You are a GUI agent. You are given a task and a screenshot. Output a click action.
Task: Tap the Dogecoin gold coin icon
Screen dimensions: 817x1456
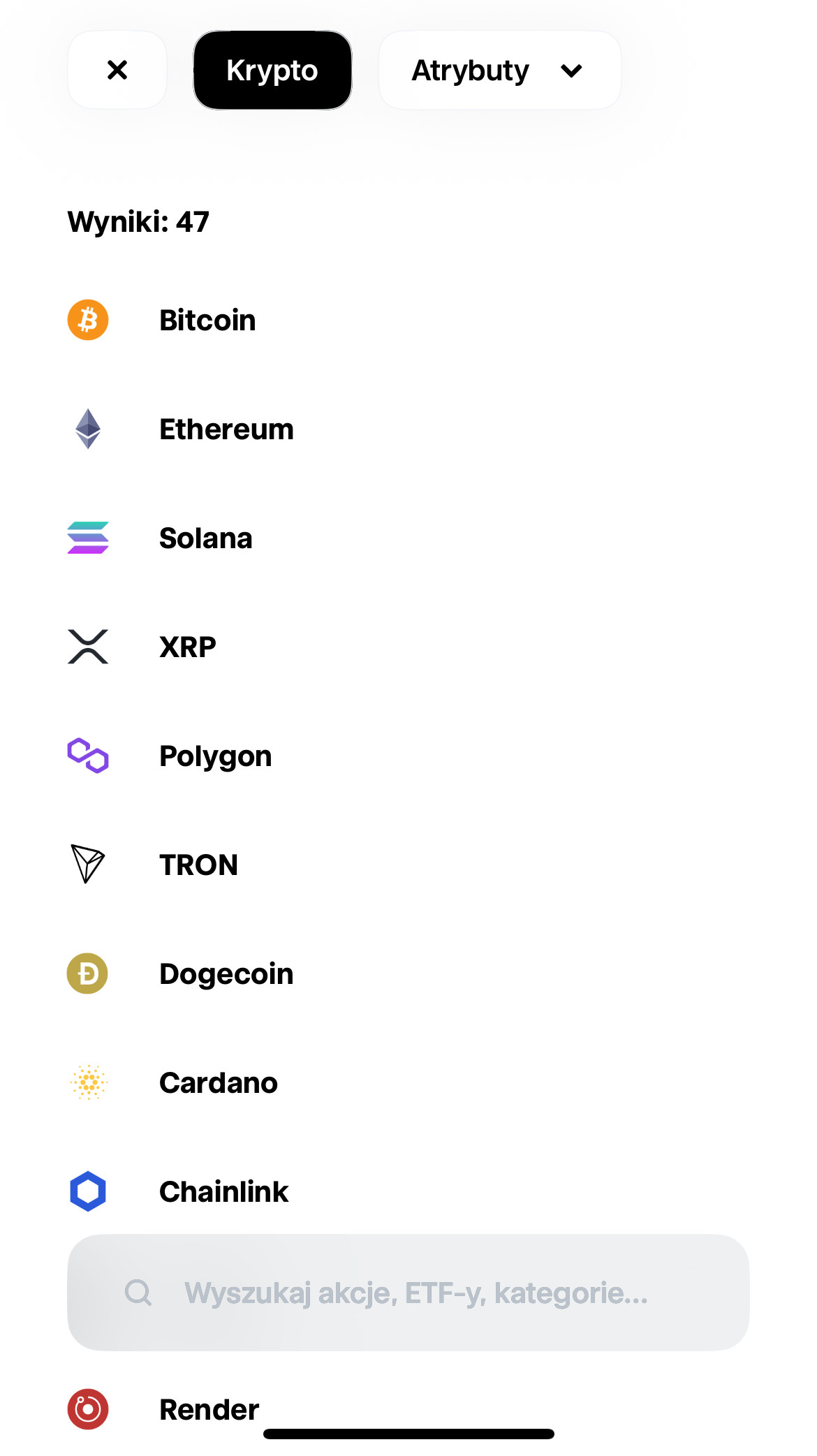click(x=88, y=973)
